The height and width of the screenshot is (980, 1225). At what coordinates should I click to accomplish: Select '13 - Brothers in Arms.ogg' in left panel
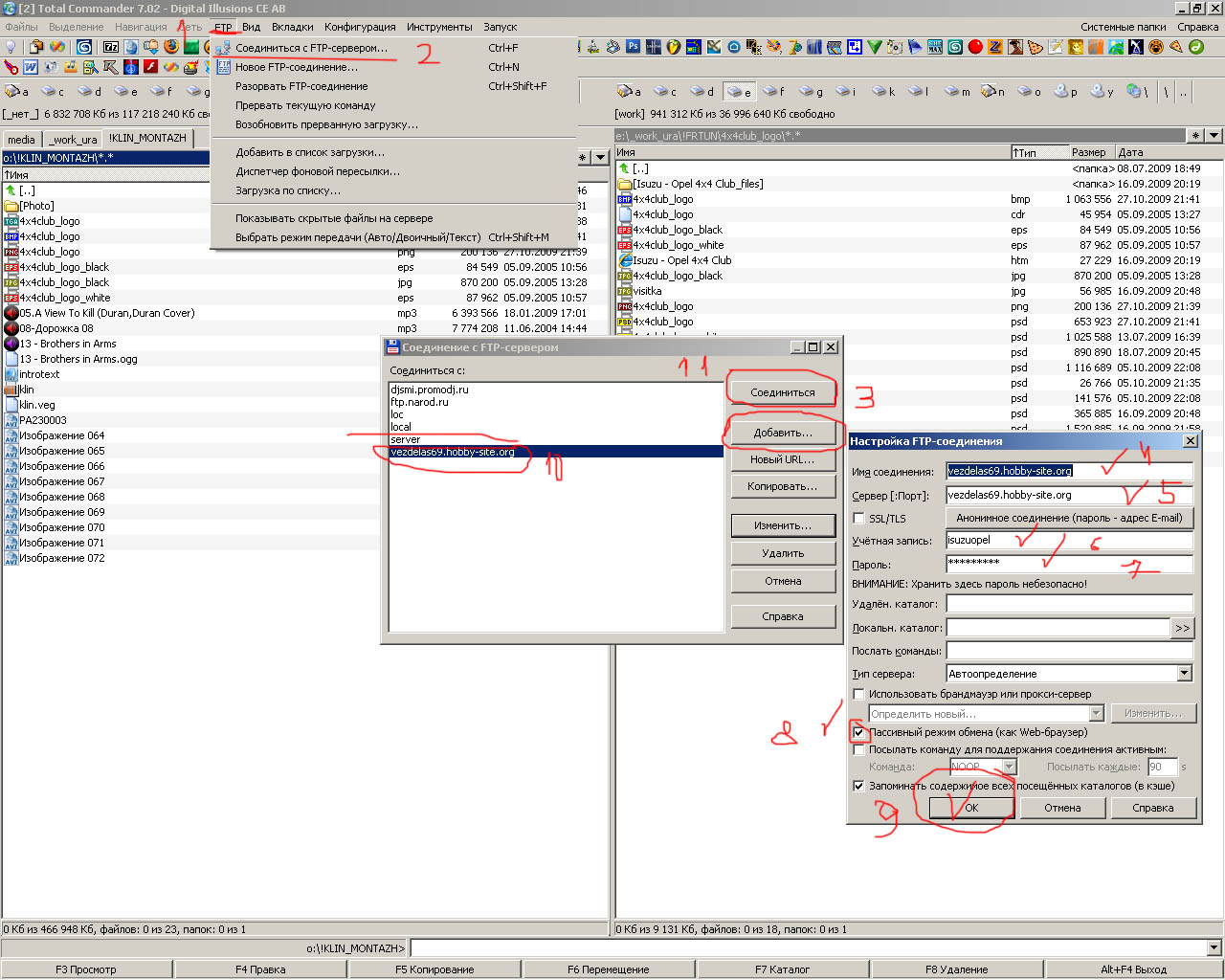pos(78,359)
